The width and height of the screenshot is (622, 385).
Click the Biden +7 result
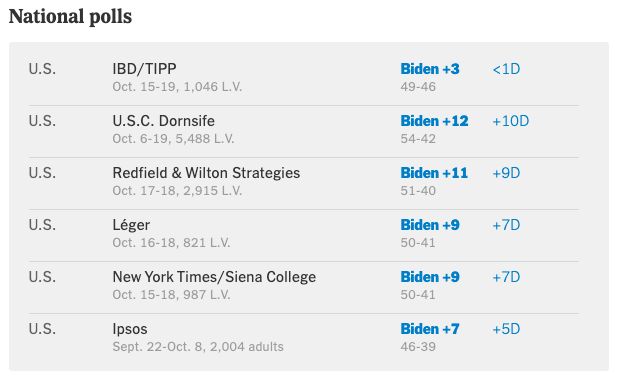tap(430, 329)
